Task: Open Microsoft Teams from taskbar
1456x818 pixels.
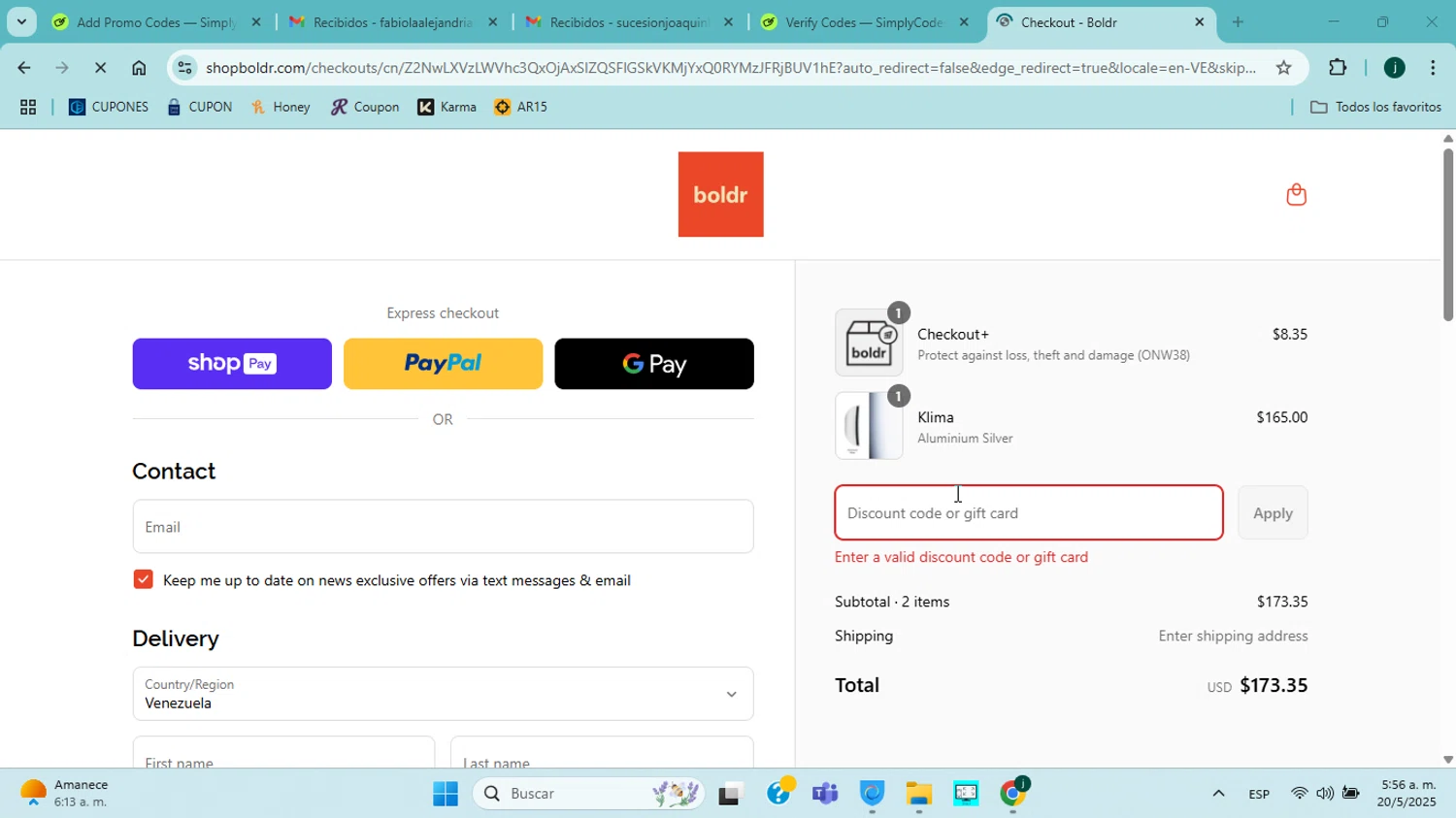Action: coord(825,794)
